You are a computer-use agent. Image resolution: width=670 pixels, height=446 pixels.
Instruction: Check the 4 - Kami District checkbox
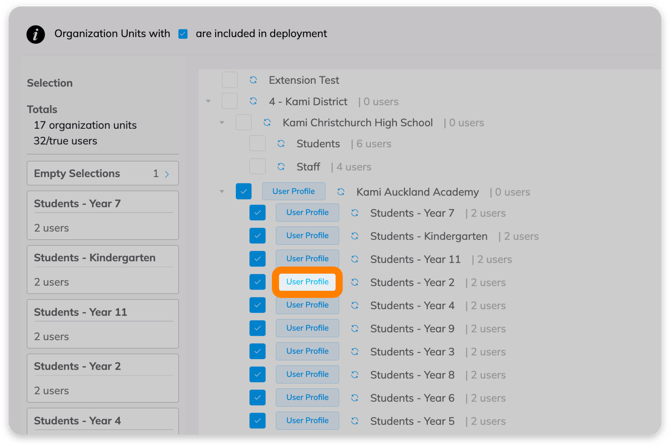[229, 101]
